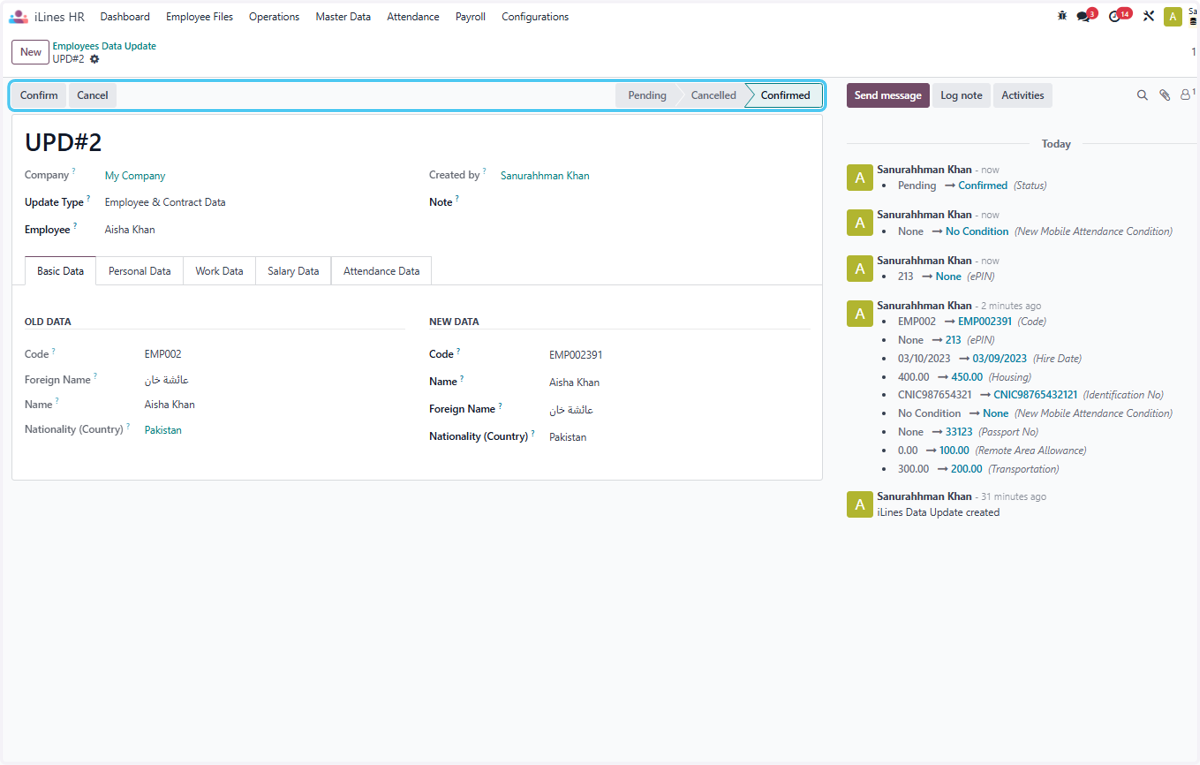Click Send message in the chatter

[888, 96]
